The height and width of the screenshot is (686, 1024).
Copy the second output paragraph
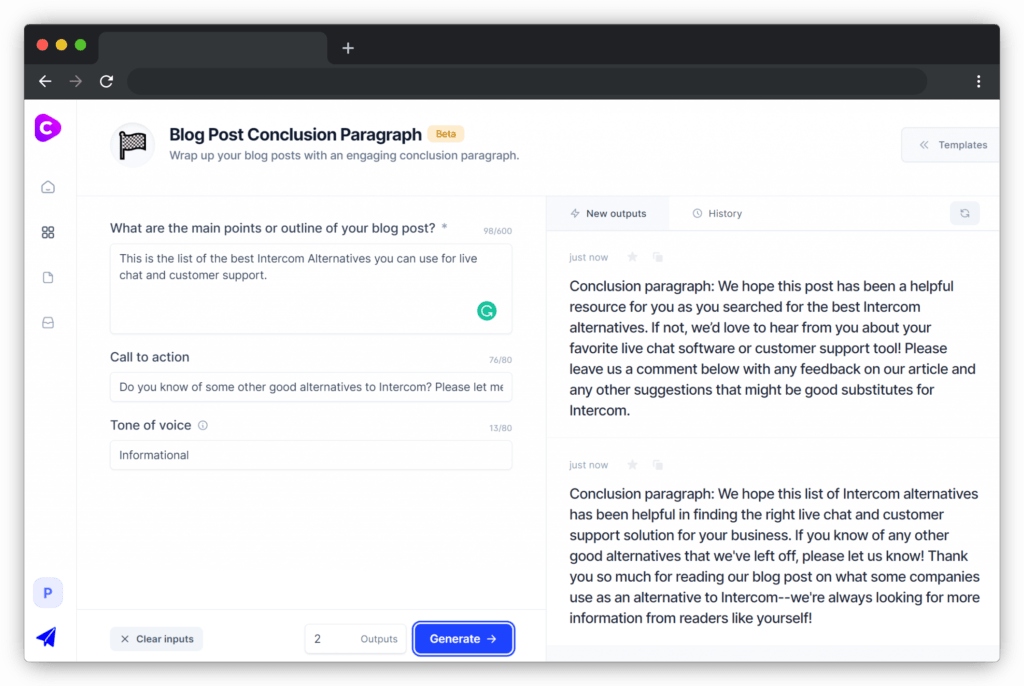[658, 465]
